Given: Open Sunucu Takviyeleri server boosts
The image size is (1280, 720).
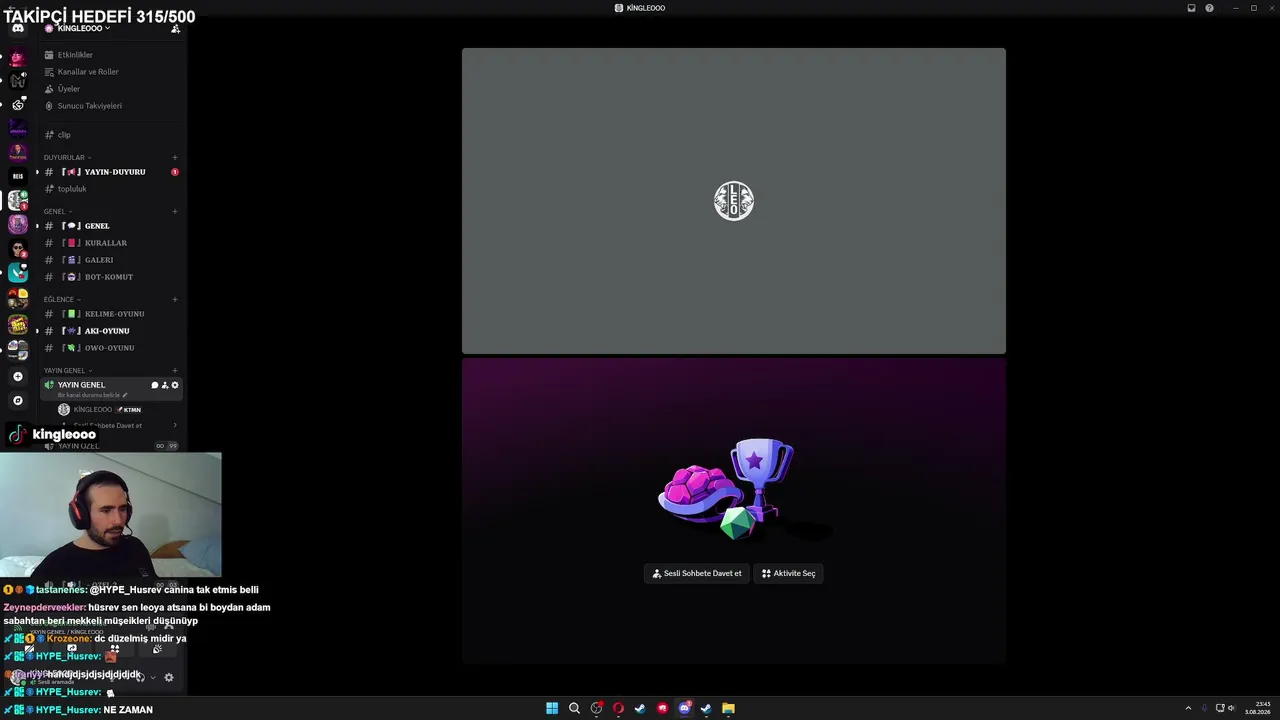Looking at the screenshot, I should pos(89,106).
